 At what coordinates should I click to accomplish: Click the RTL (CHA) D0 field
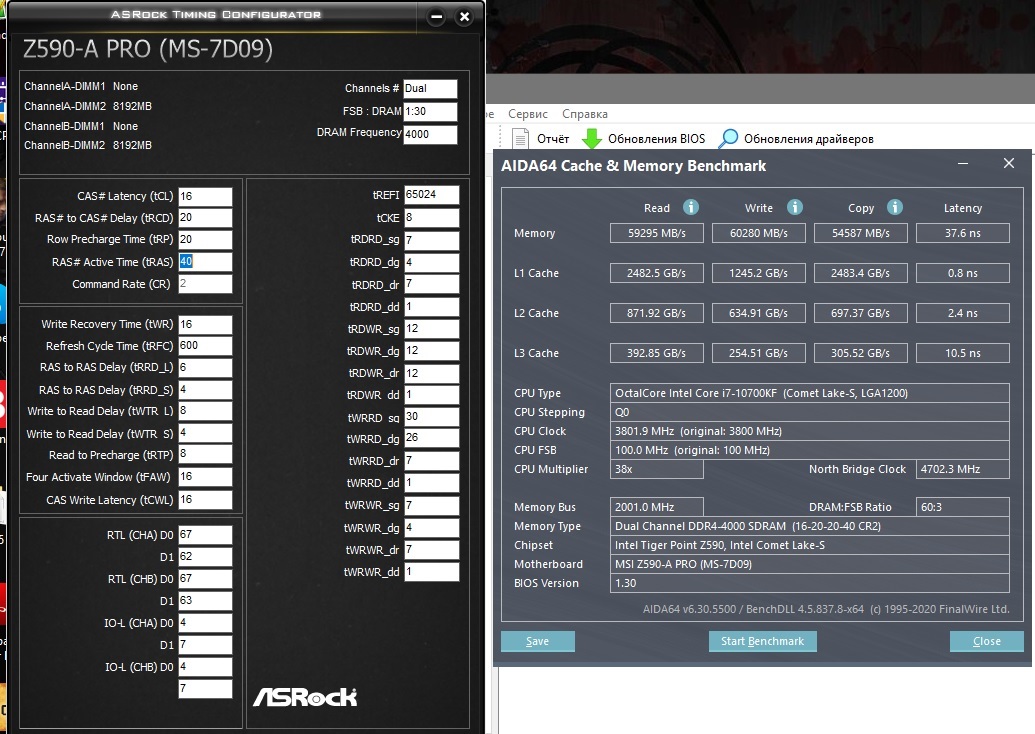point(205,535)
